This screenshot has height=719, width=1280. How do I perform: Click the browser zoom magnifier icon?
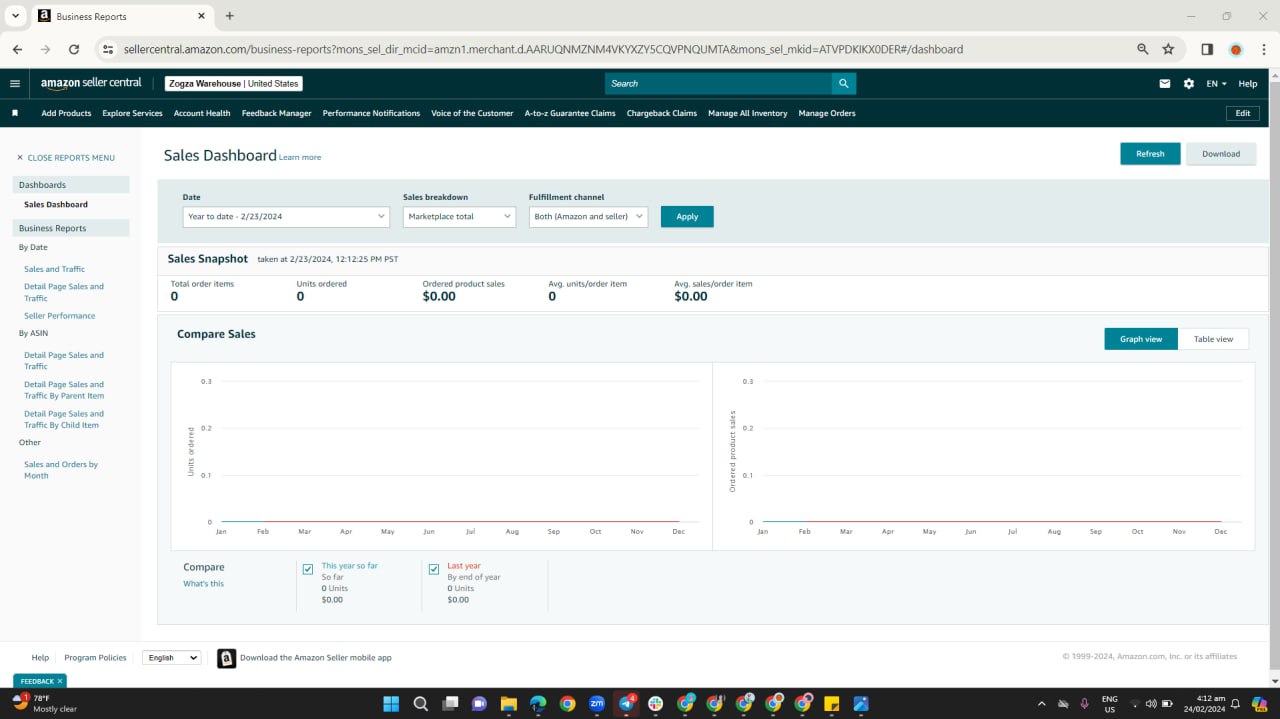click(x=1143, y=49)
